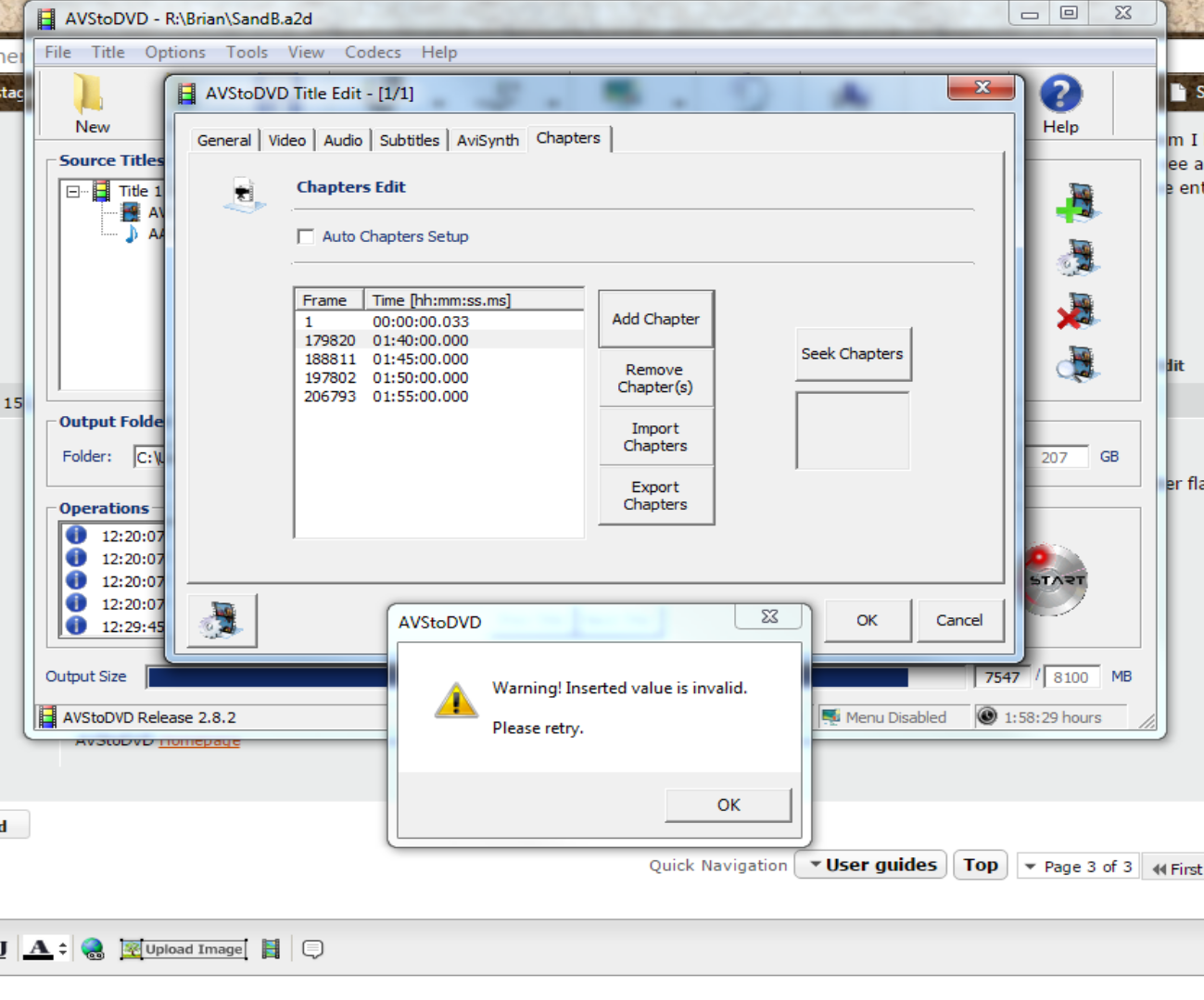The height and width of the screenshot is (1000, 1204).
Task: Select the Chapters tab
Action: (568, 138)
